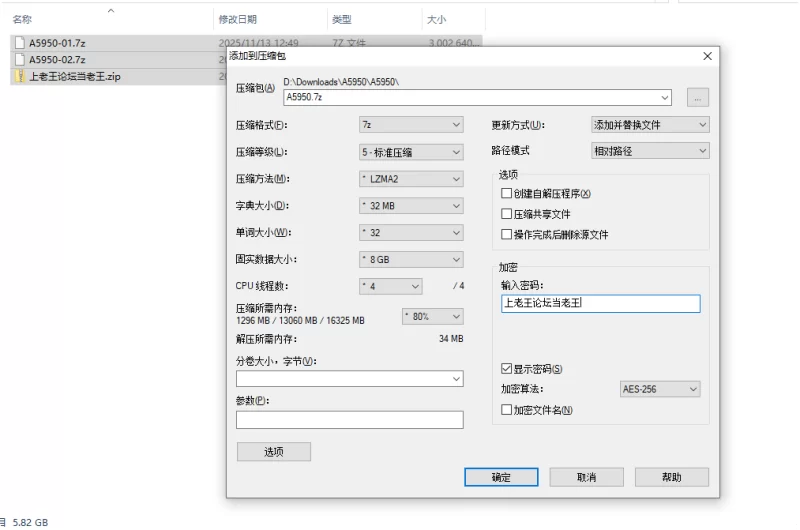Enable 操作完成后删除源文件 checkbox
Viewport: 800px width, 530px height.
[506, 234]
